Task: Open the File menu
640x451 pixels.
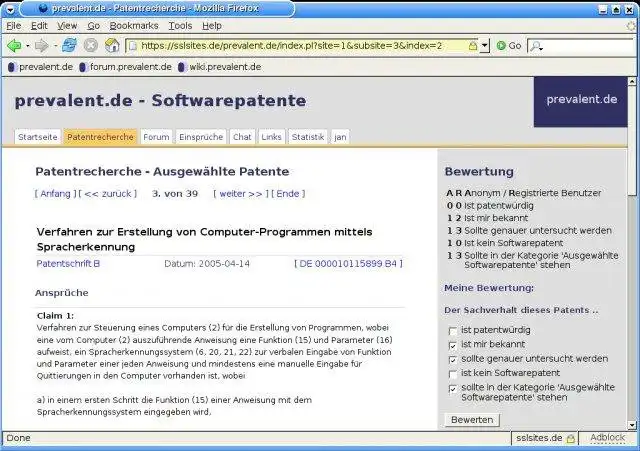Action: click(x=14, y=26)
